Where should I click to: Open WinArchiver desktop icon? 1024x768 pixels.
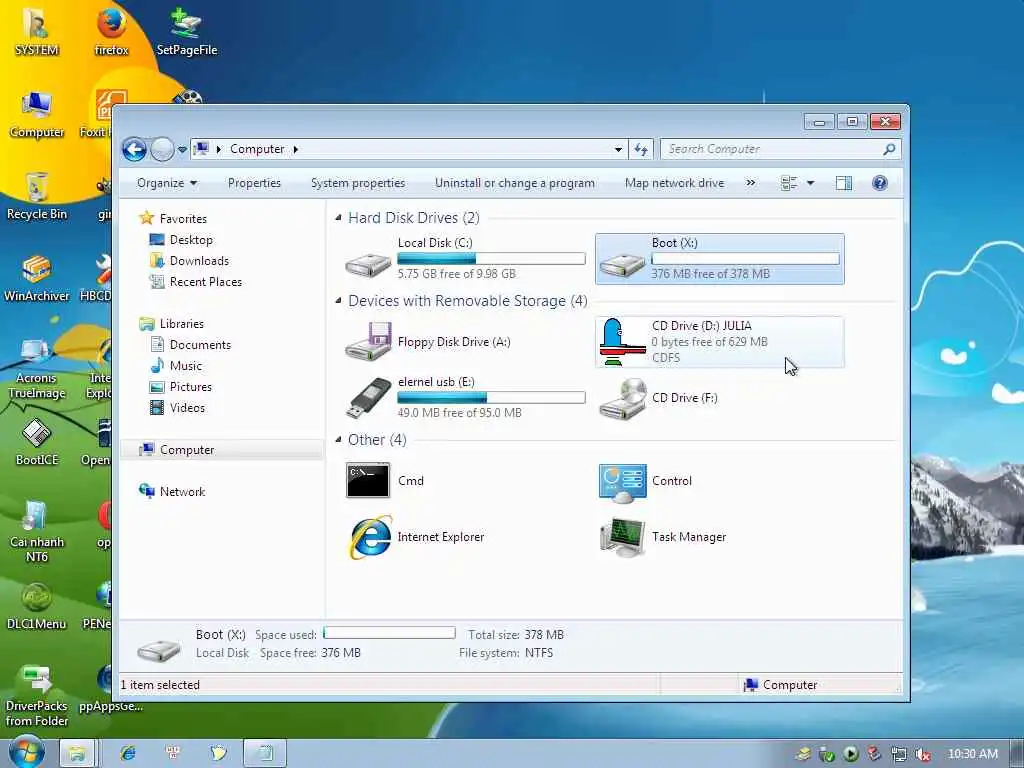pyautogui.click(x=37, y=278)
